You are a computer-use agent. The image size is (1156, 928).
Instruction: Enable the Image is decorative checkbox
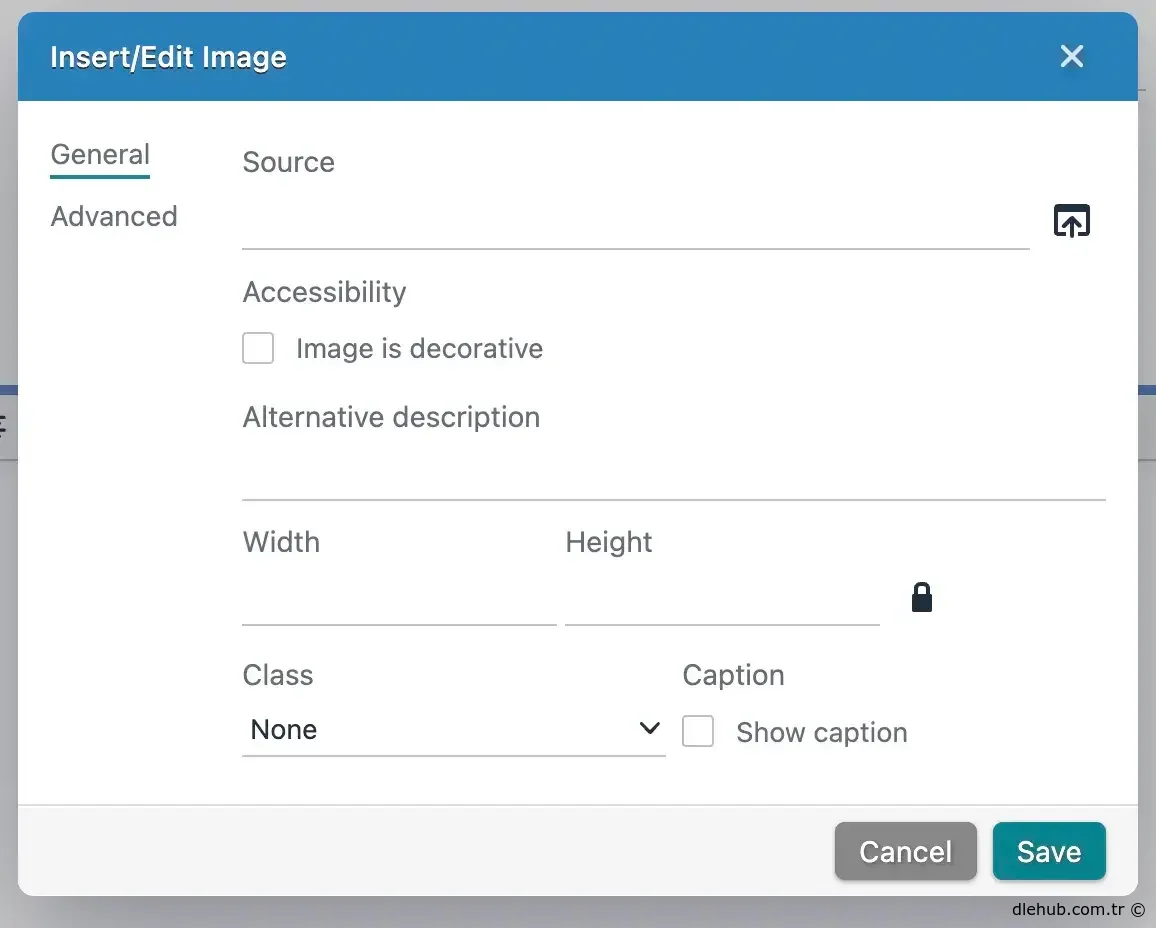point(258,349)
